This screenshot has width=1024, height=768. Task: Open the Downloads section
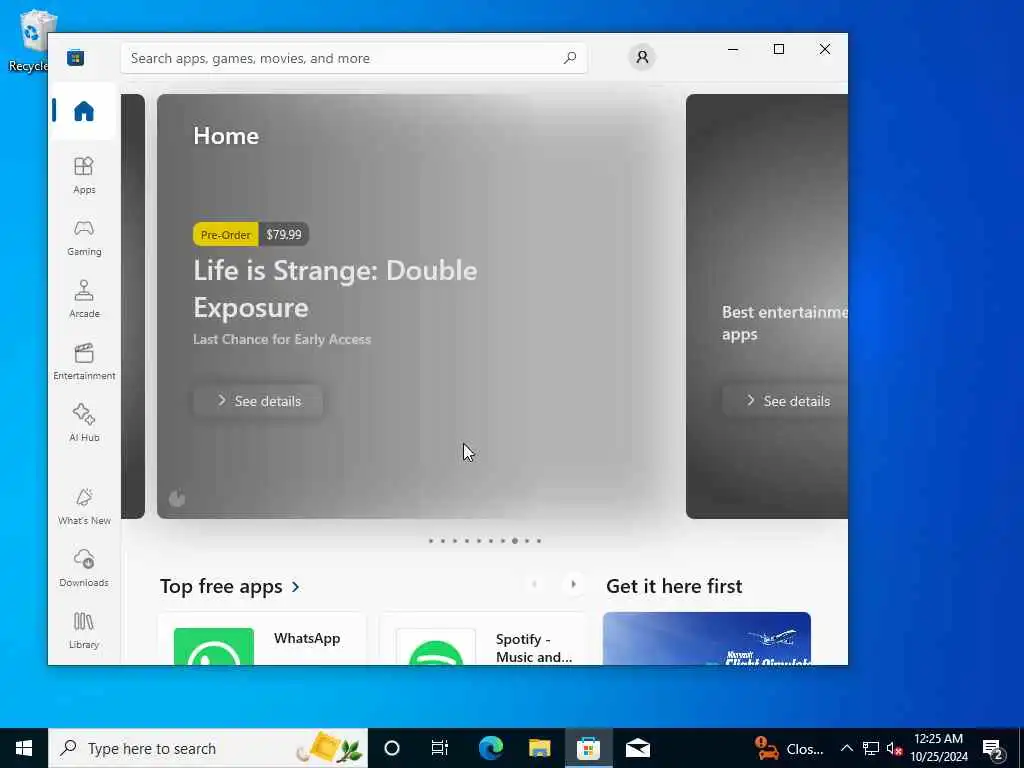[84, 568]
